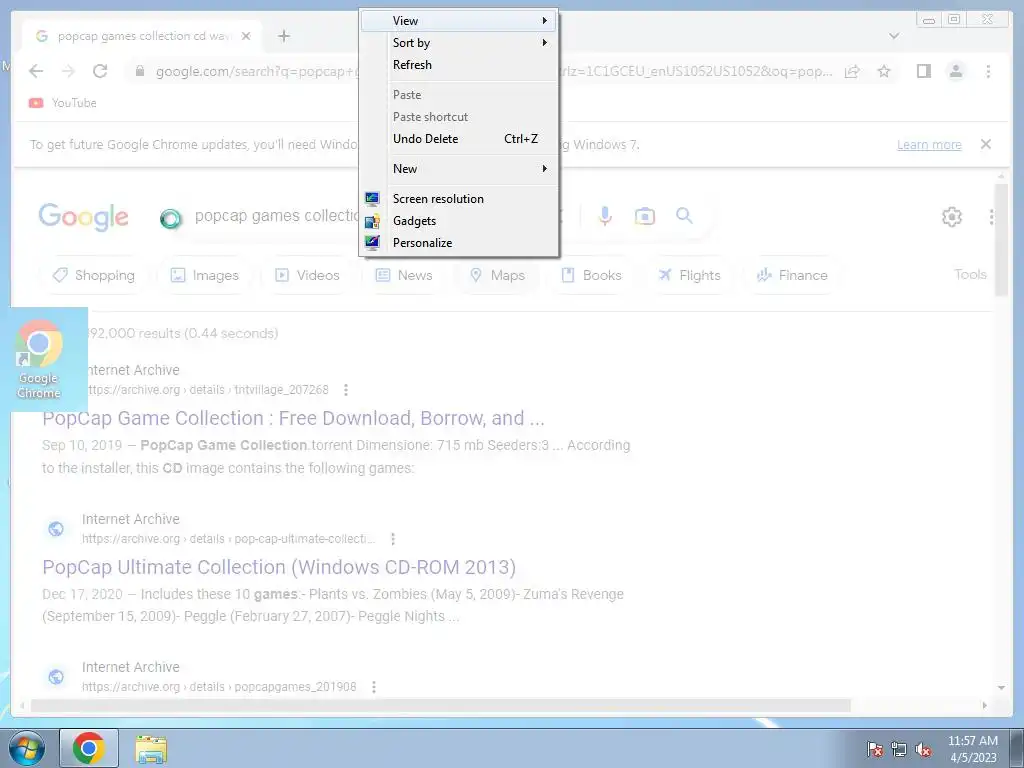
Task: Open PopCap Game Collection result link
Action: [293, 418]
